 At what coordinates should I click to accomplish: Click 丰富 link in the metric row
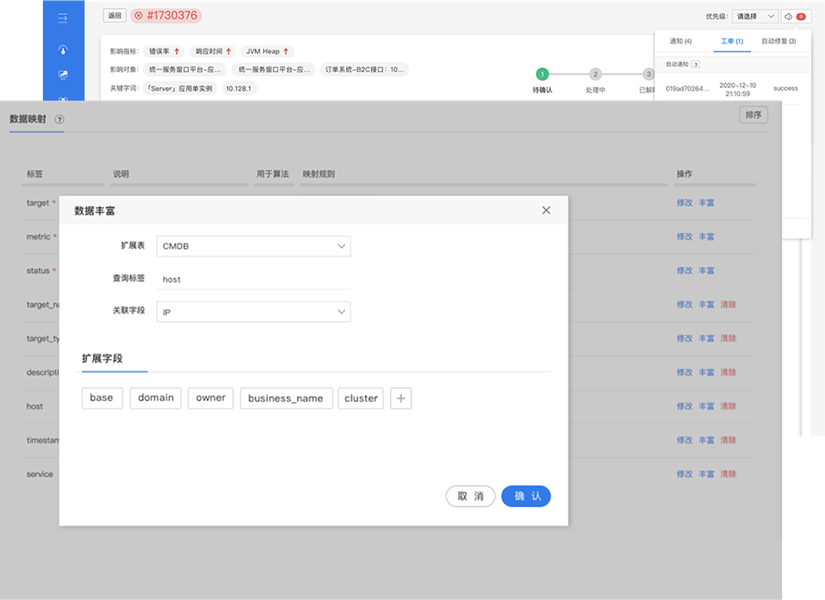707,237
